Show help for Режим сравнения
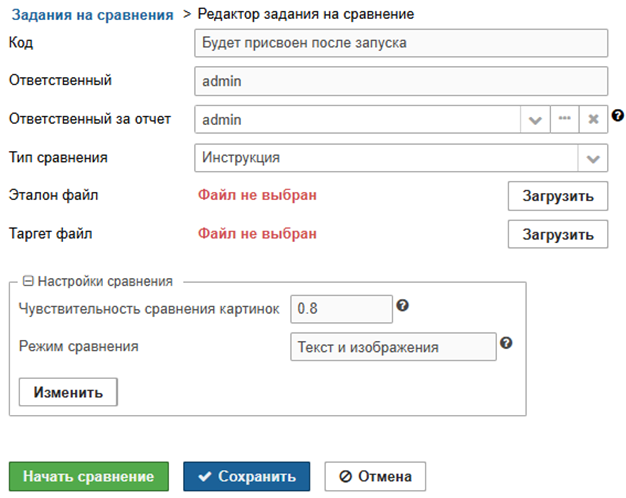Screen dimensions: 626x498 click(x=506, y=343)
